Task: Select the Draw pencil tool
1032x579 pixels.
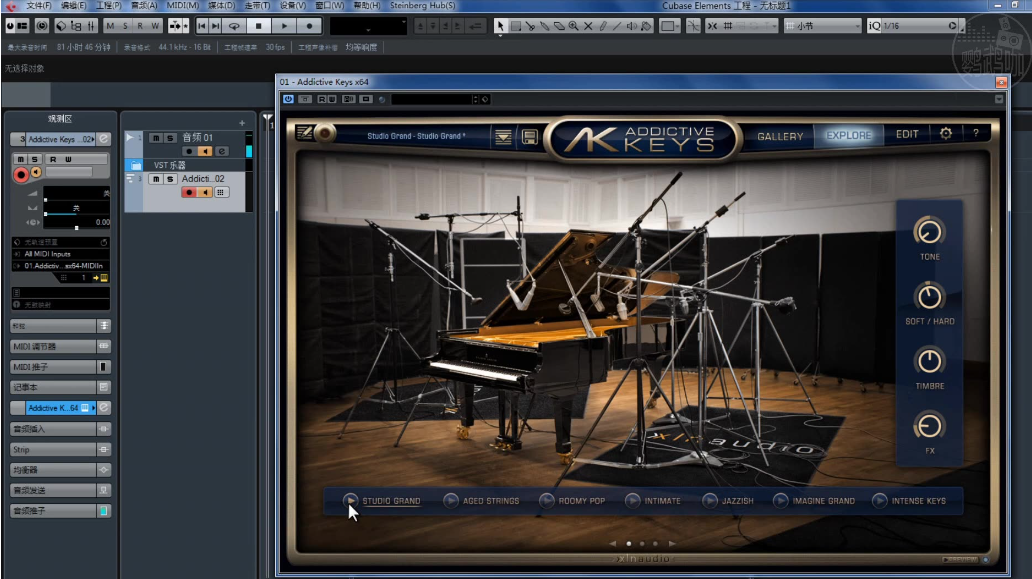Action: click(602, 26)
